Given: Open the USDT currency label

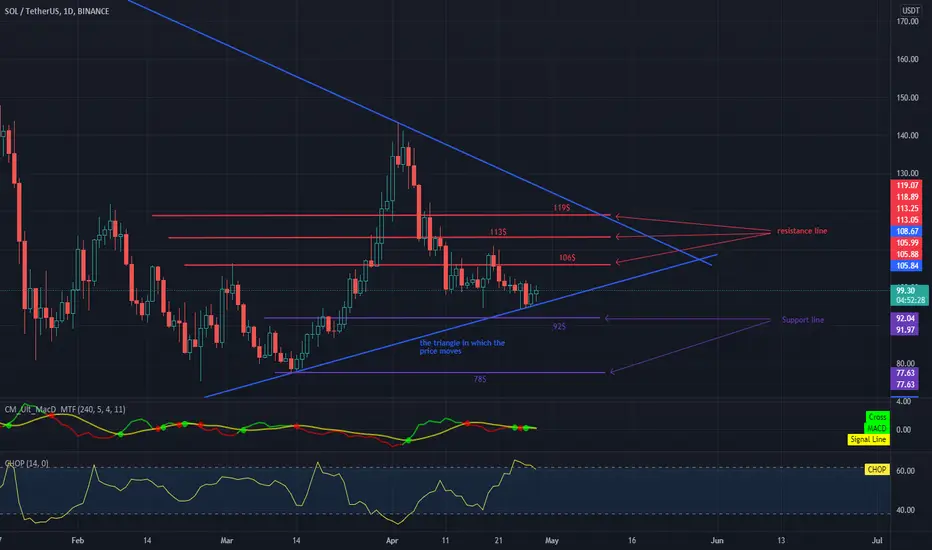Looking at the screenshot, I should point(910,11).
